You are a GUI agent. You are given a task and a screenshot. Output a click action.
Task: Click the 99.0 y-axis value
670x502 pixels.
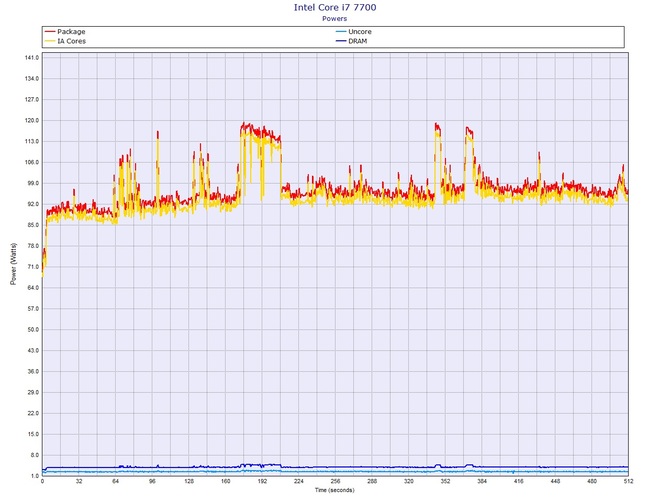pyautogui.click(x=33, y=183)
